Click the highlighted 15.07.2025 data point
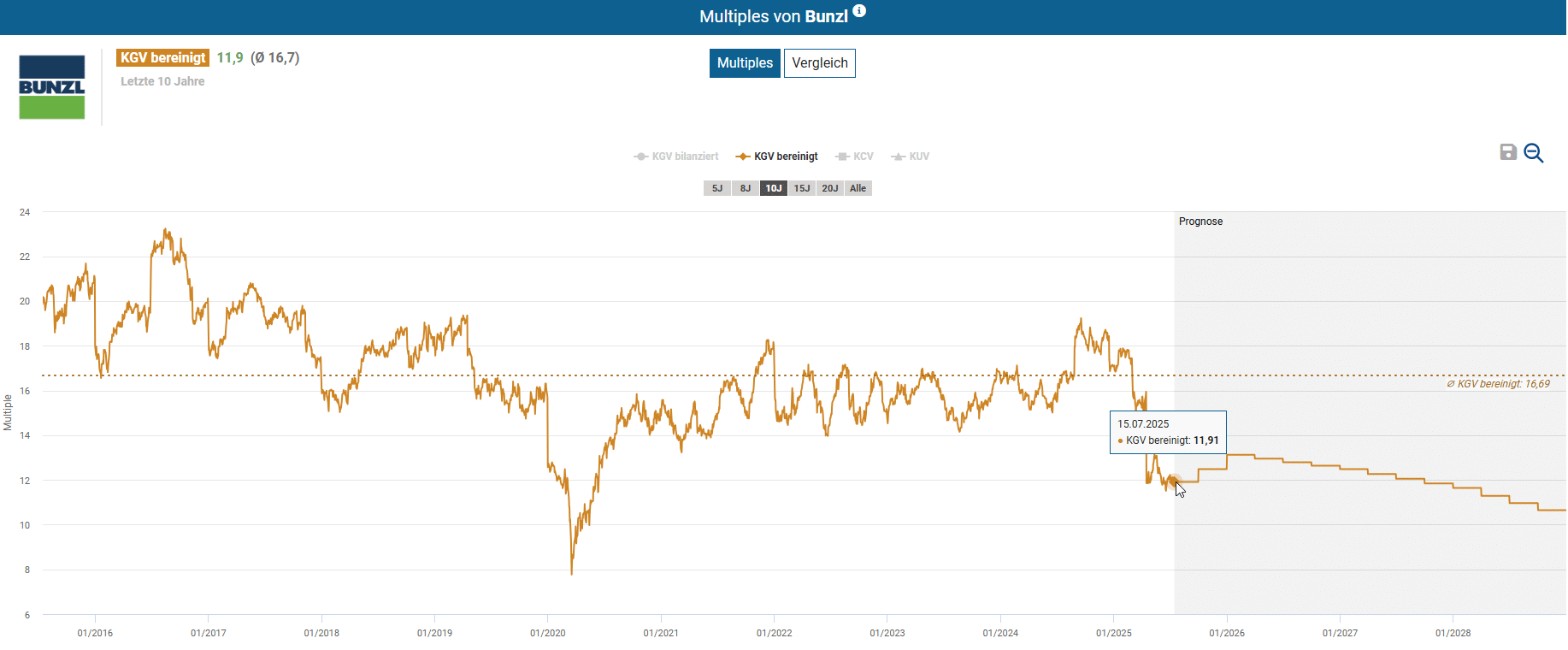Viewport: 1568px width, 650px height. pyautogui.click(x=1174, y=481)
